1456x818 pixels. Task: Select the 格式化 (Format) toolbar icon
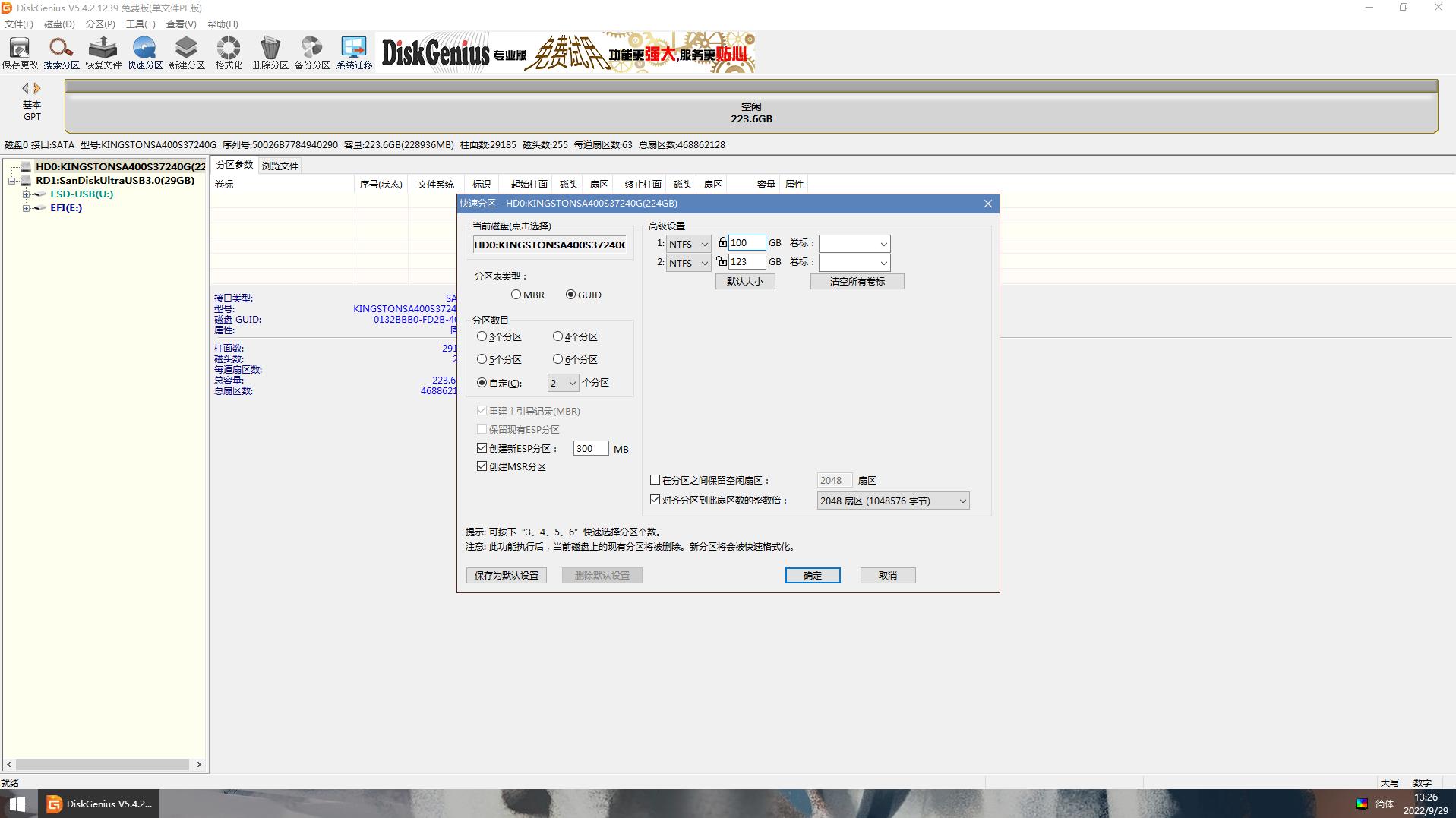point(228,53)
